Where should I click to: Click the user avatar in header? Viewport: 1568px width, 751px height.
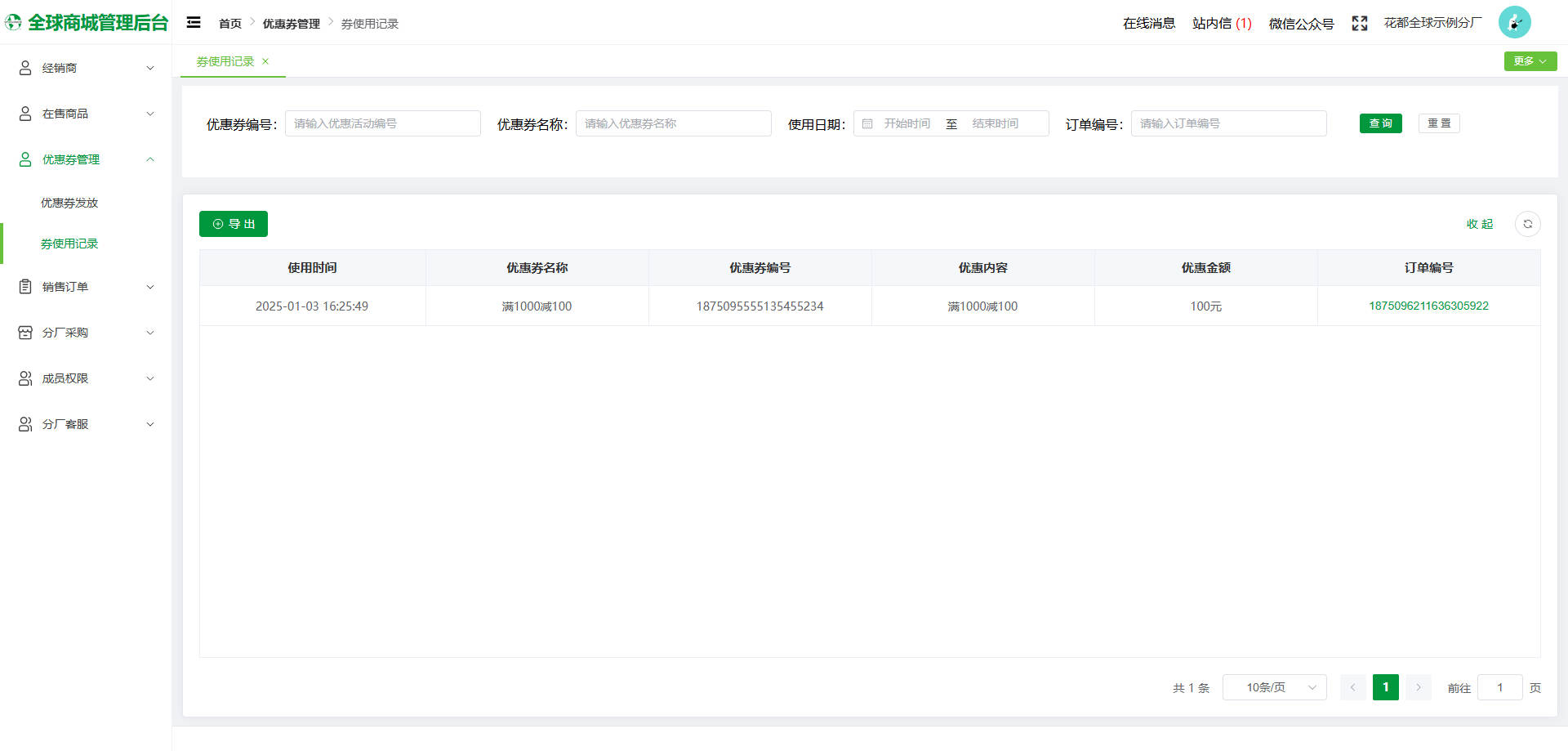(1514, 23)
